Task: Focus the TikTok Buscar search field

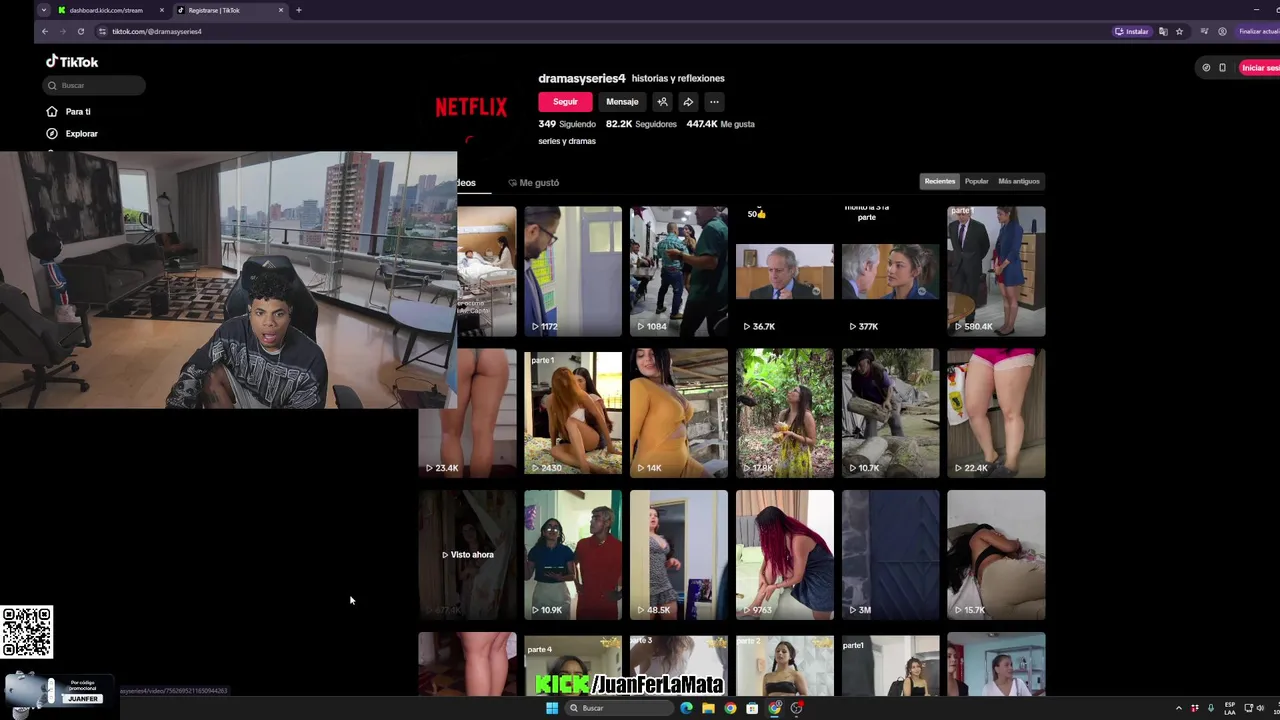Action: coord(94,85)
